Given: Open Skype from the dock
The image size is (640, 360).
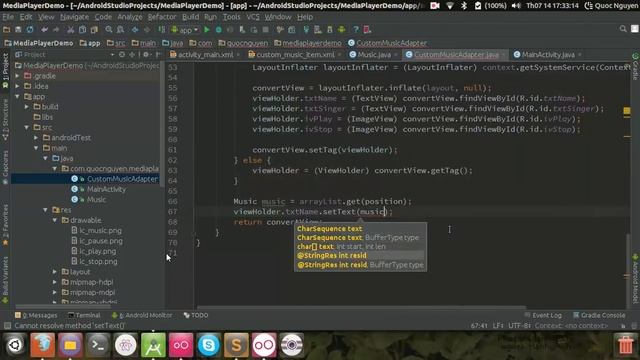Looking at the screenshot, I should [209, 345].
